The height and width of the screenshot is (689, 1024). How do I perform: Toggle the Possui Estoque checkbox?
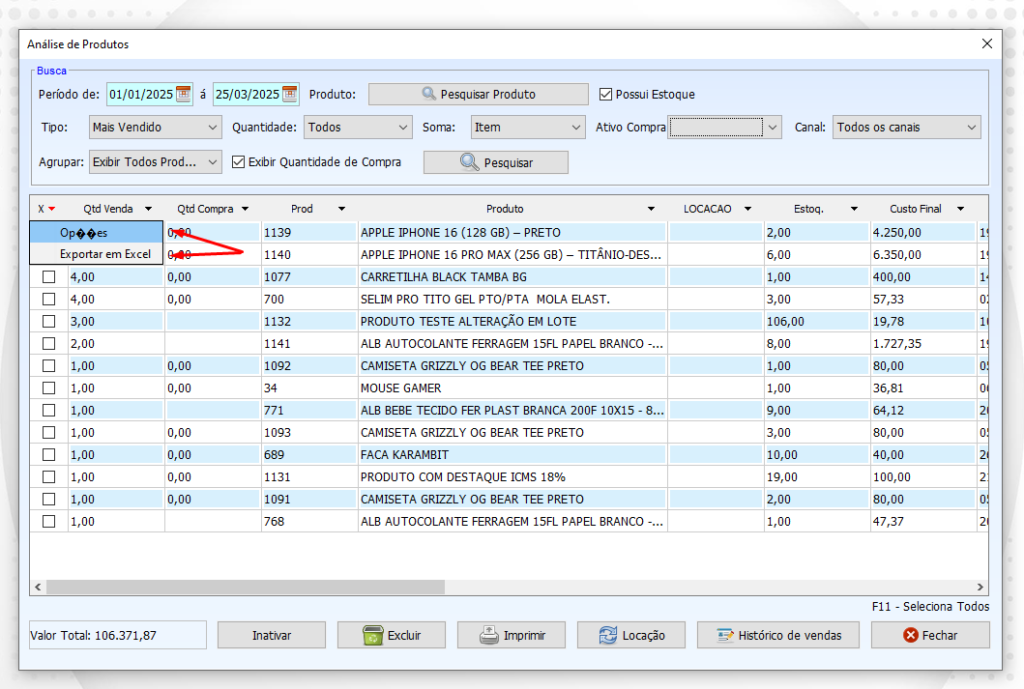coord(605,94)
